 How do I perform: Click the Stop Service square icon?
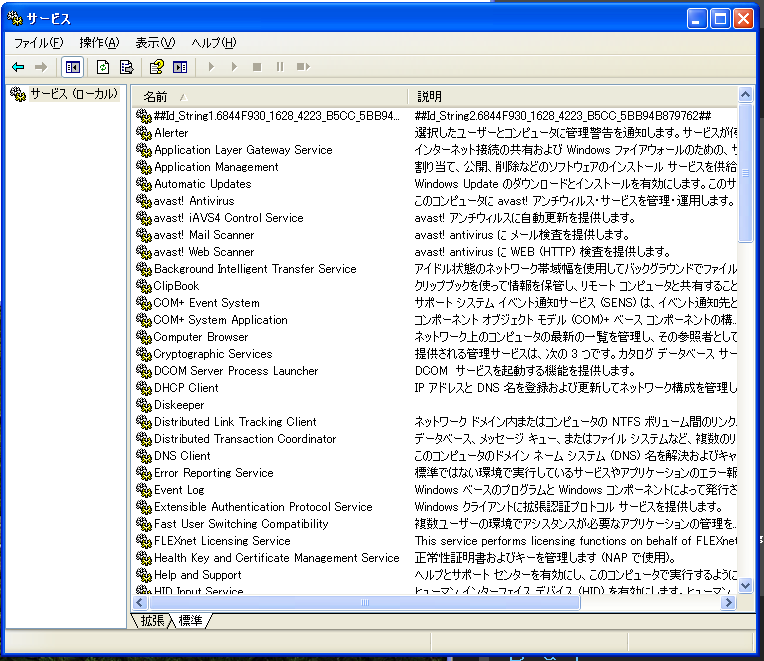[257, 67]
